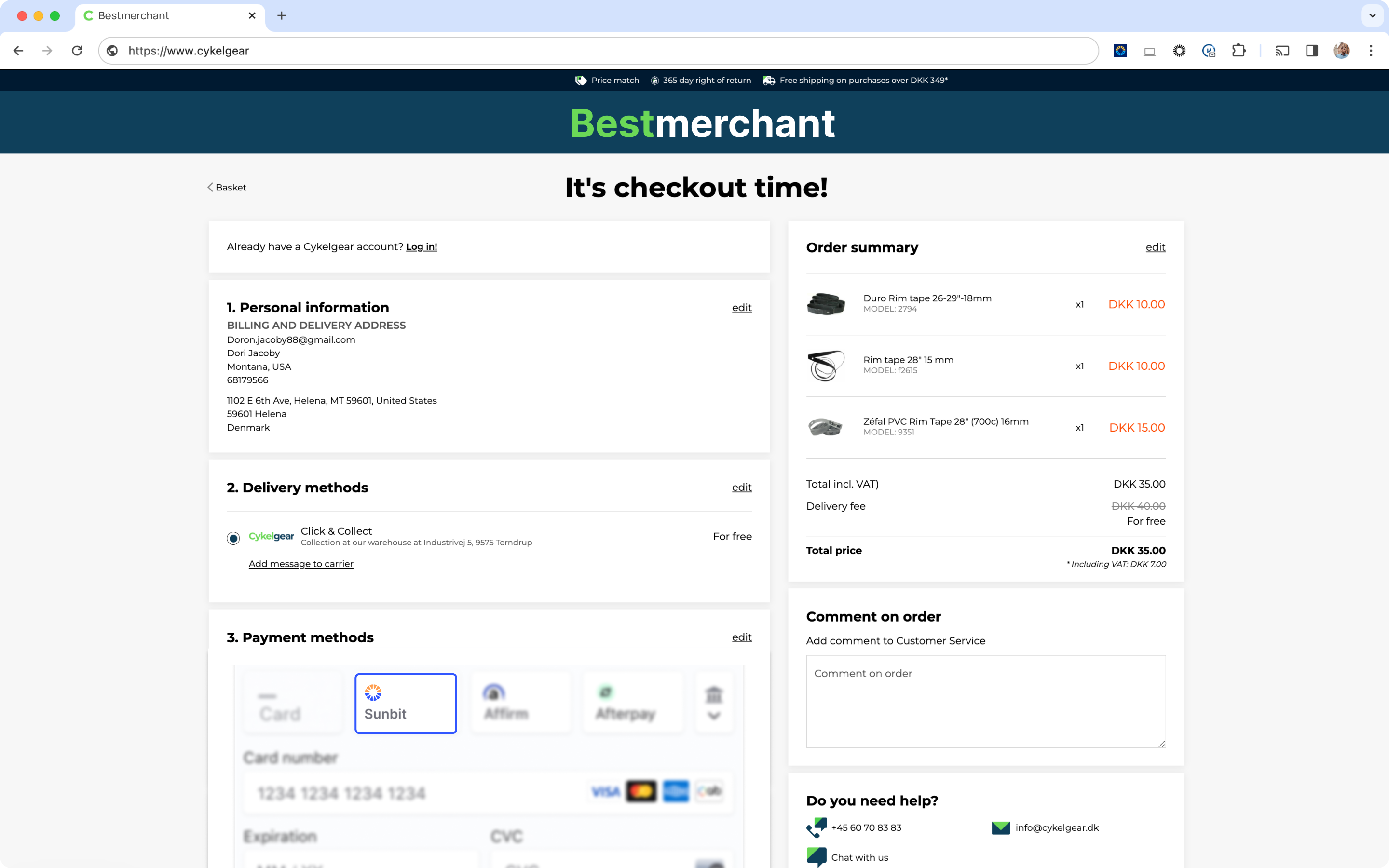Expand more payment methods chevron
The height and width of the screenshot is (868, 1389).
tap(713, 715)
